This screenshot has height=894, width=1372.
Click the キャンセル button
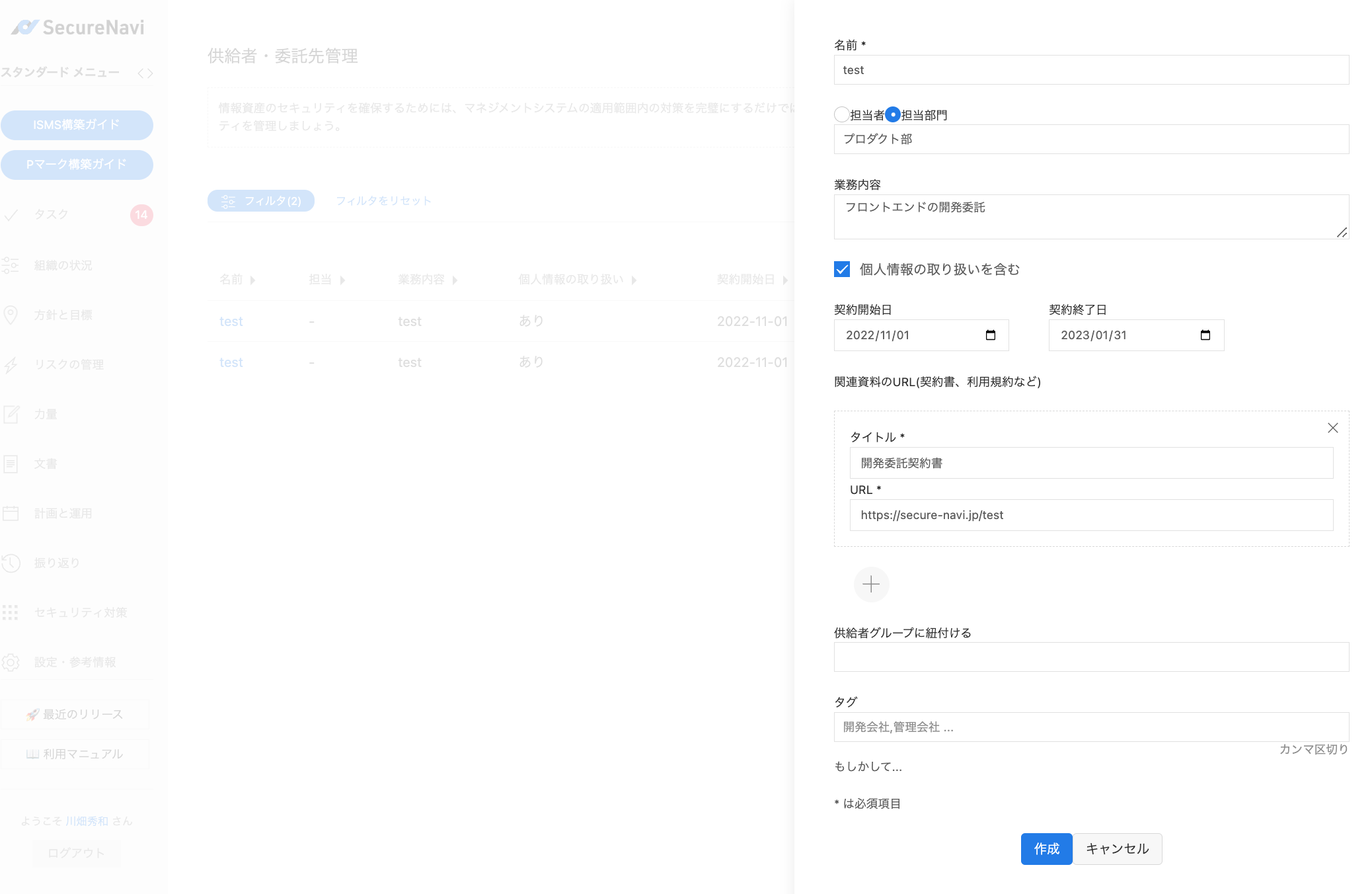1117,849
